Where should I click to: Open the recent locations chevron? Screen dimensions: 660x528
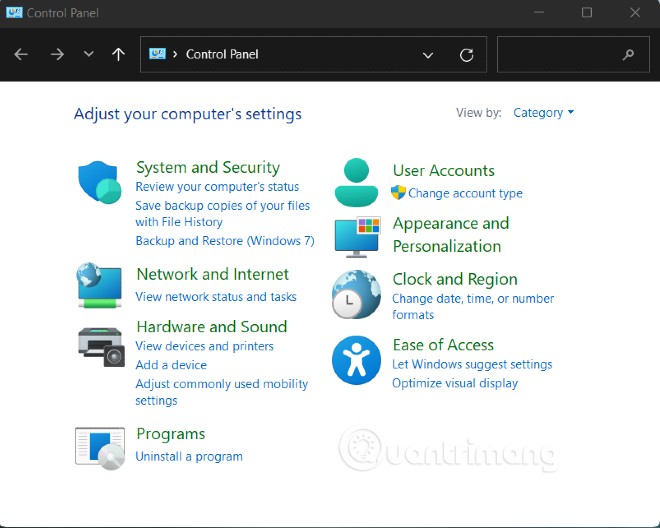88,55
